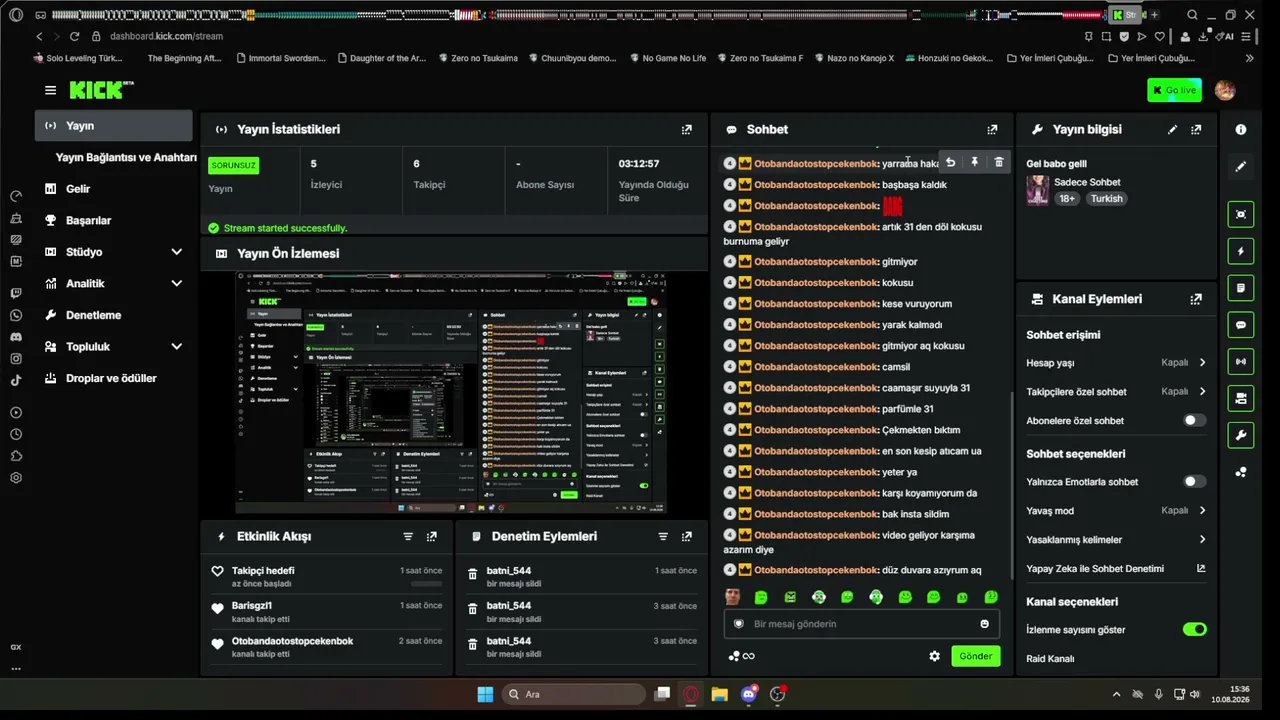
Task: Open Yapay Zeka ile Sohbet Denetimi link
Action: (1116, 568)
